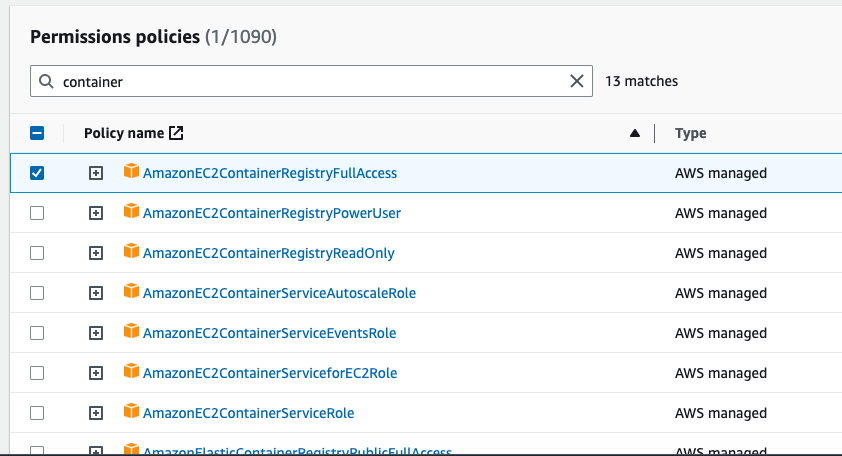Expand AmazonEC2ContainerRegistryPowerUser policy details
Viewport: 842px width, 456px height.
pos(96,213)
